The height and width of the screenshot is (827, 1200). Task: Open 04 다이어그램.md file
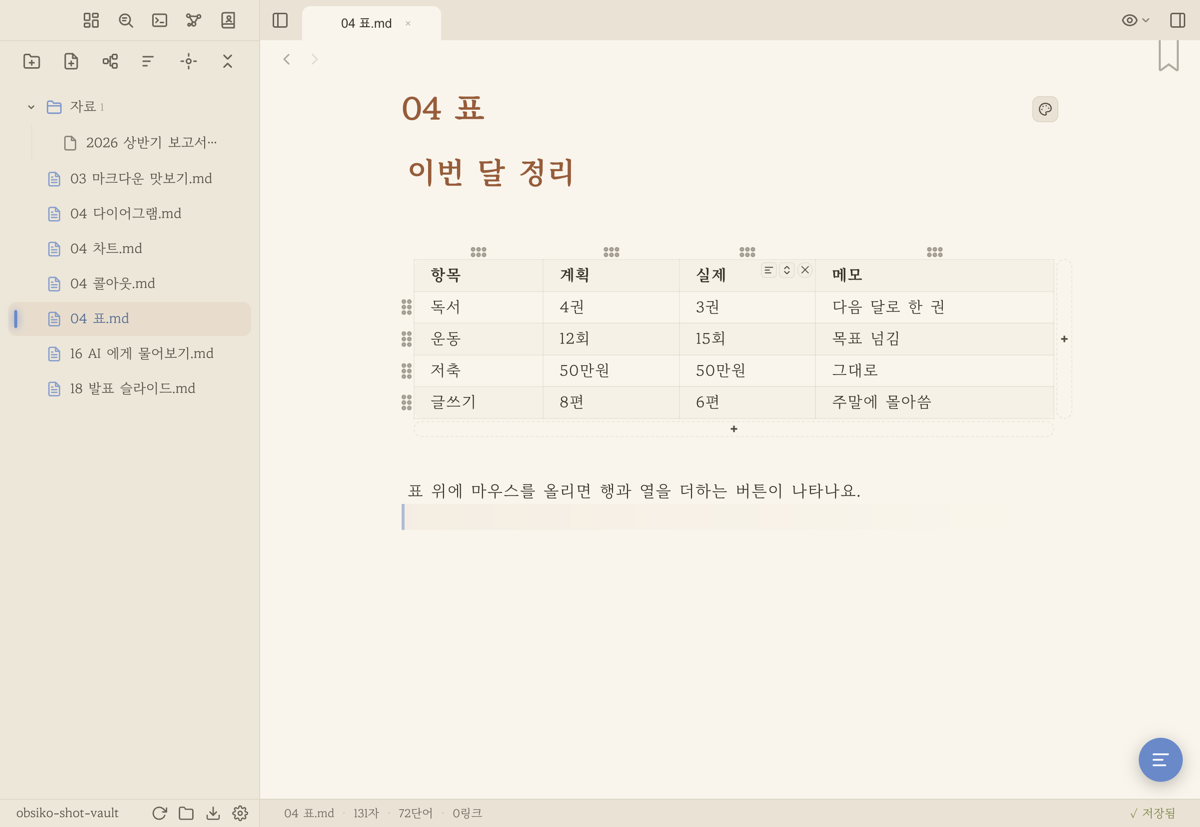130,213
